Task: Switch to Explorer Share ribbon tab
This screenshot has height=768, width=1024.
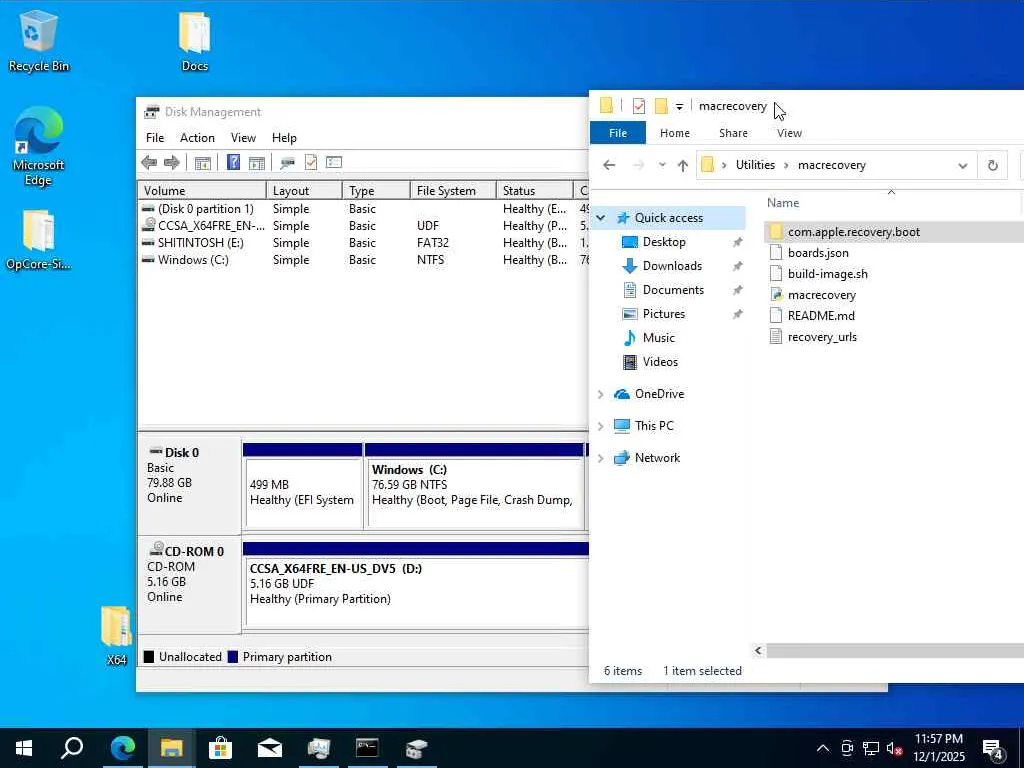Action: click(733, 133)
